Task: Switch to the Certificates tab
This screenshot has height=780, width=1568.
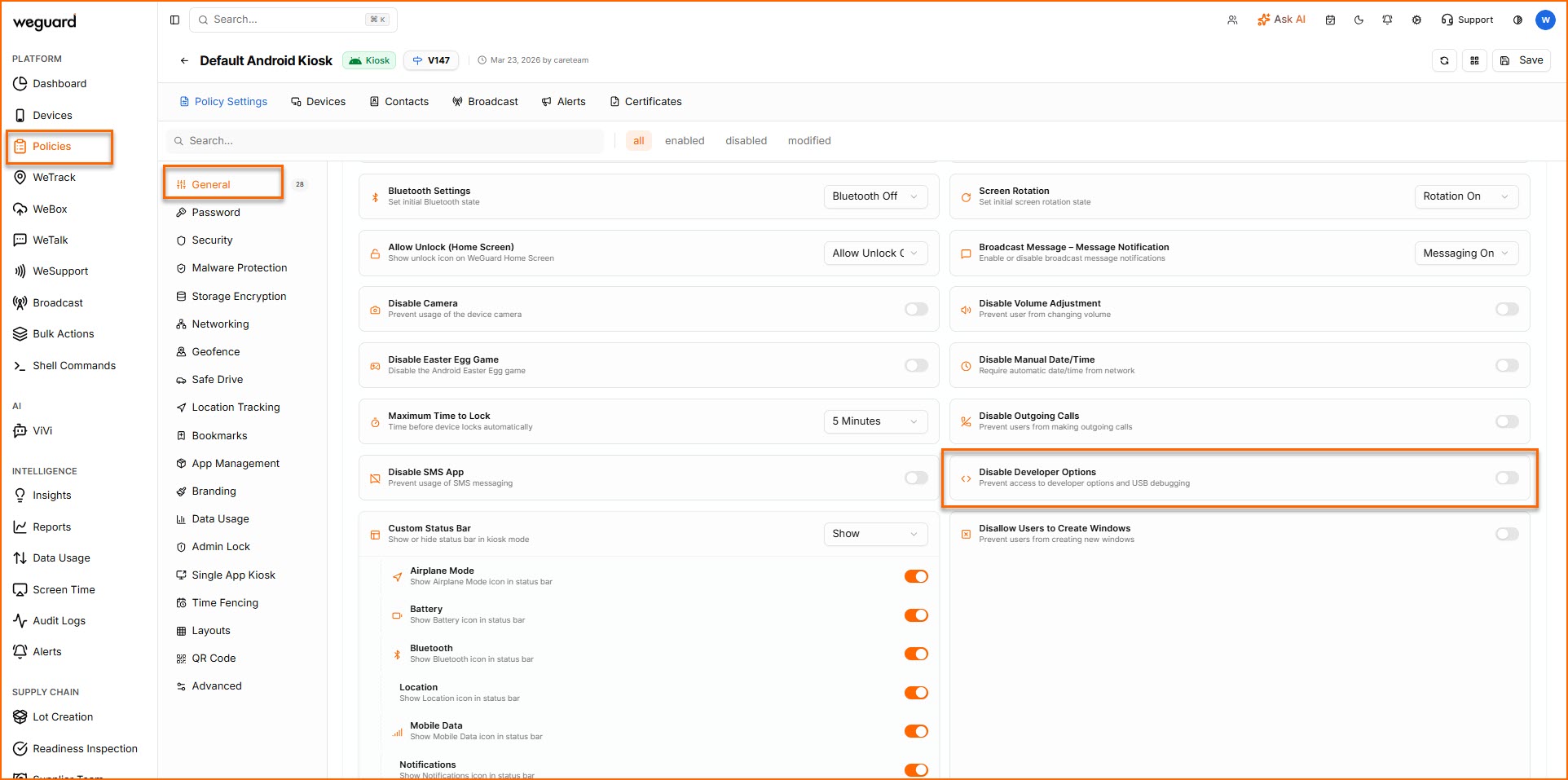Action: (x=645, y=102)
